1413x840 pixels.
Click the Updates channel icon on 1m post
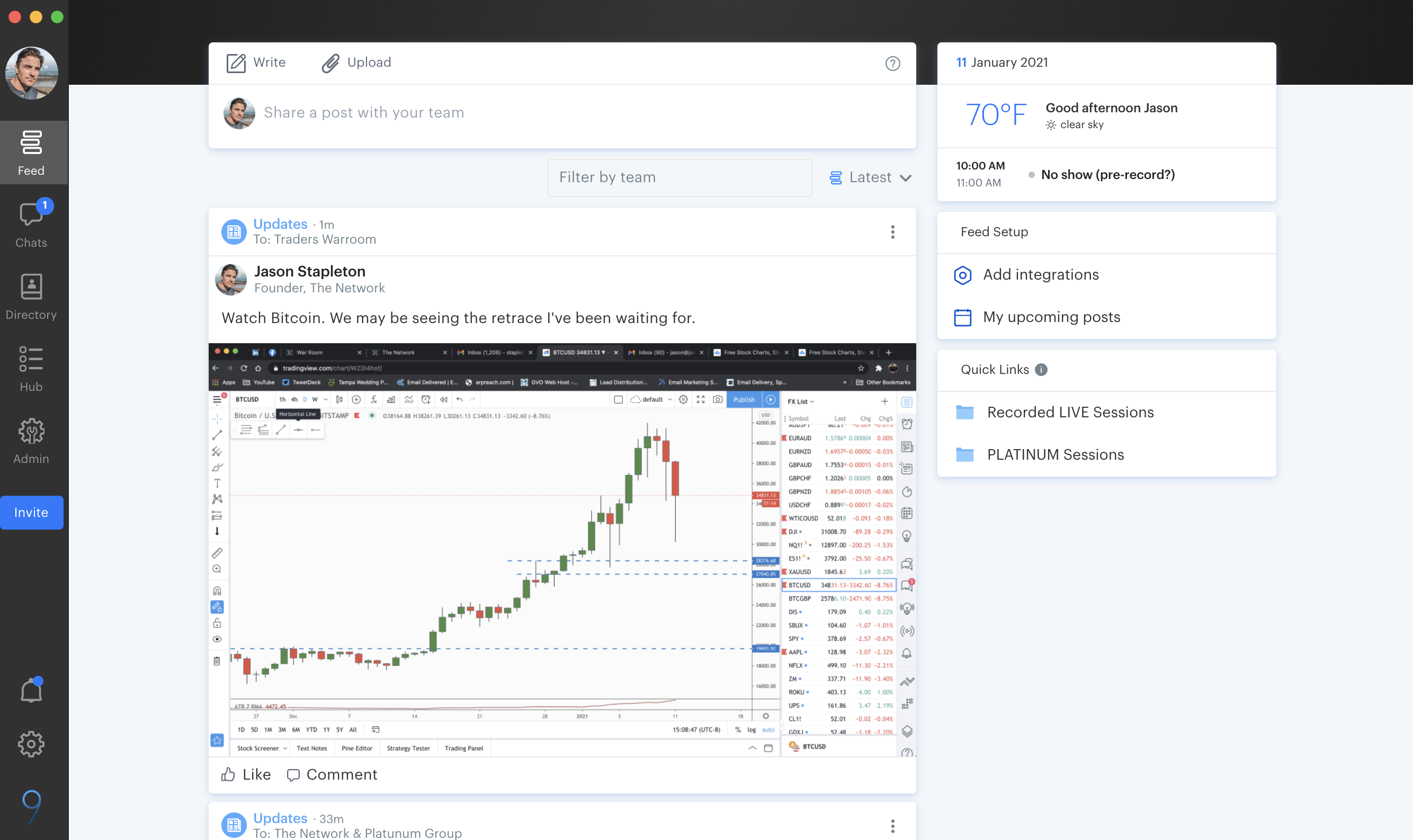233,231
